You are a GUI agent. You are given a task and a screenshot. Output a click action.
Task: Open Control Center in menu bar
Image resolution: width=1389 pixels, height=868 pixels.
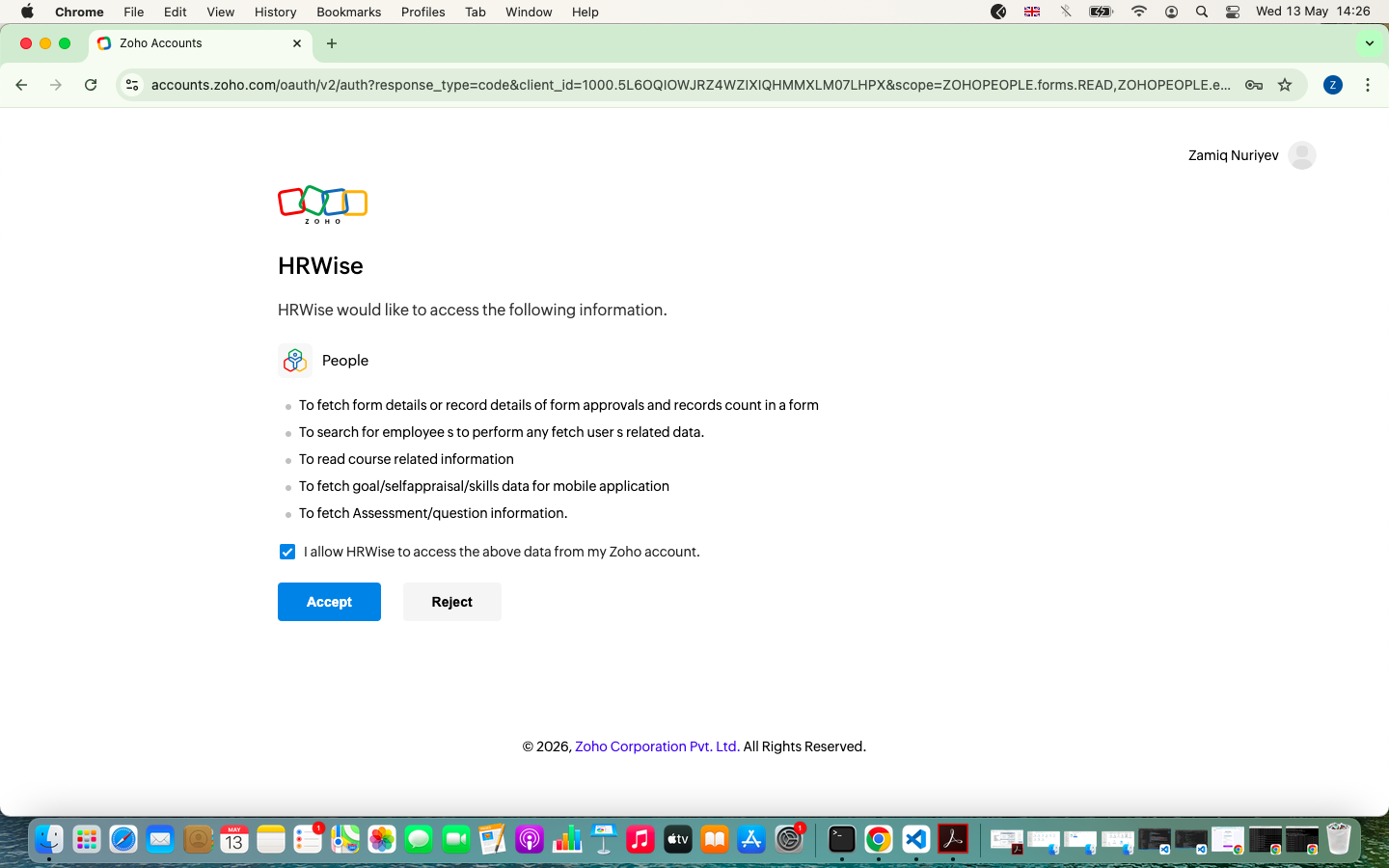tap(1233, 12)
